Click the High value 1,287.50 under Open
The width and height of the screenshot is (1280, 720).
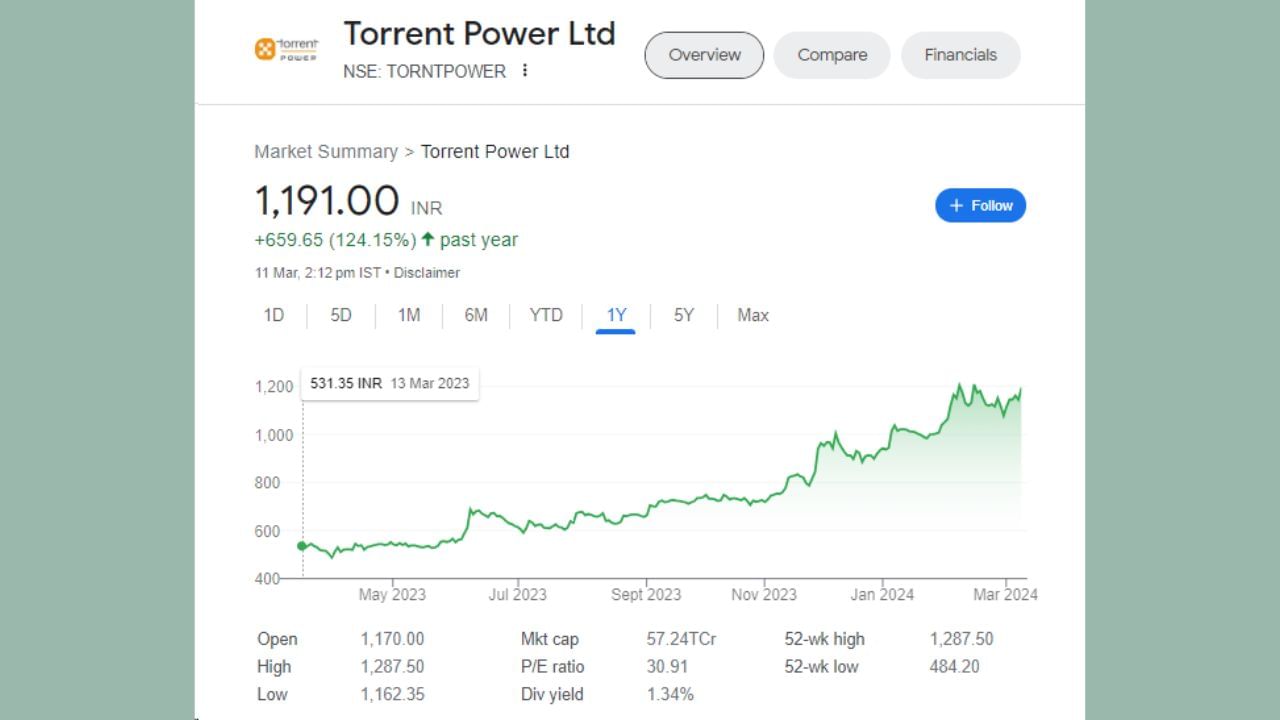point(392,666)
